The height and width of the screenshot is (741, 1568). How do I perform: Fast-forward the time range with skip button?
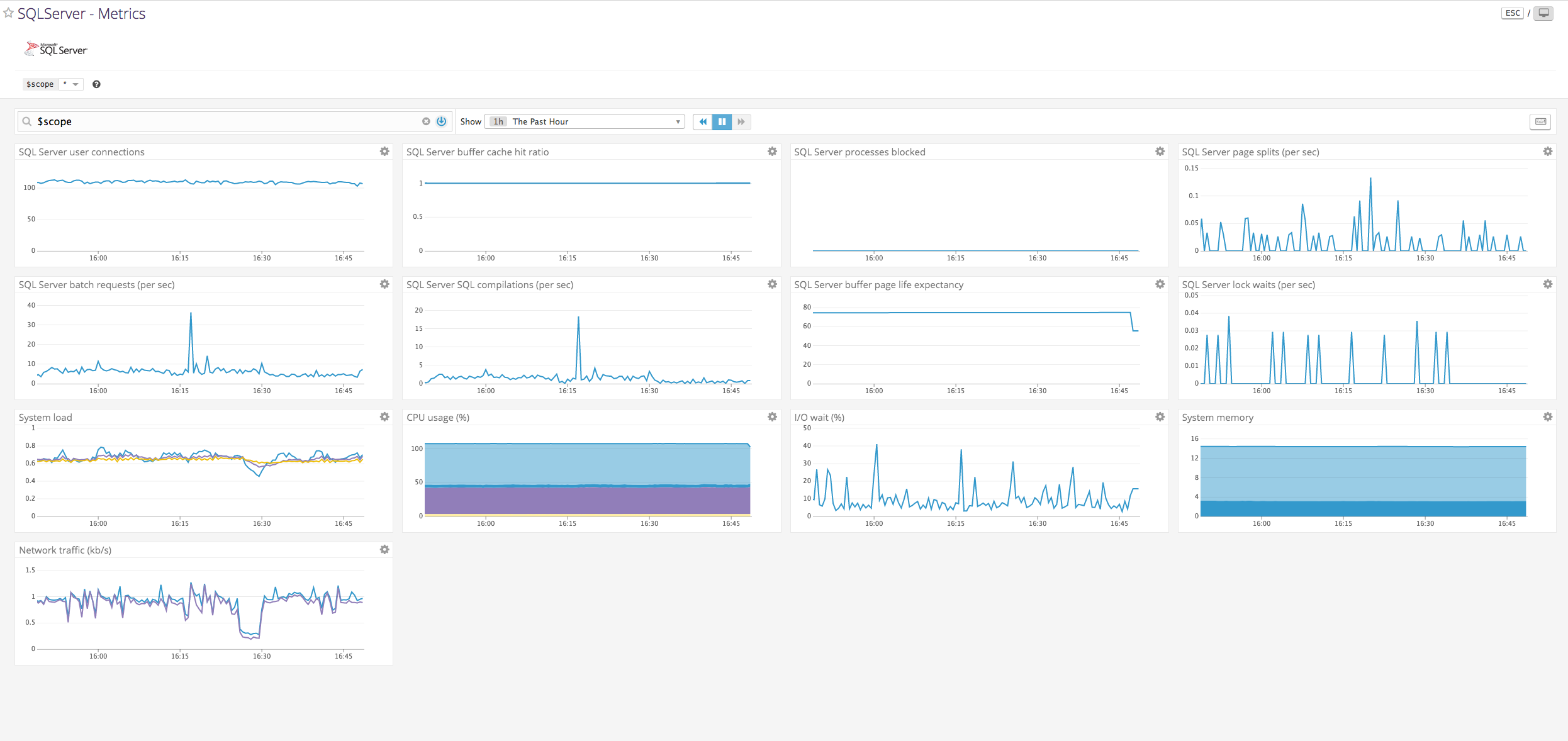[x=741, y=121]
